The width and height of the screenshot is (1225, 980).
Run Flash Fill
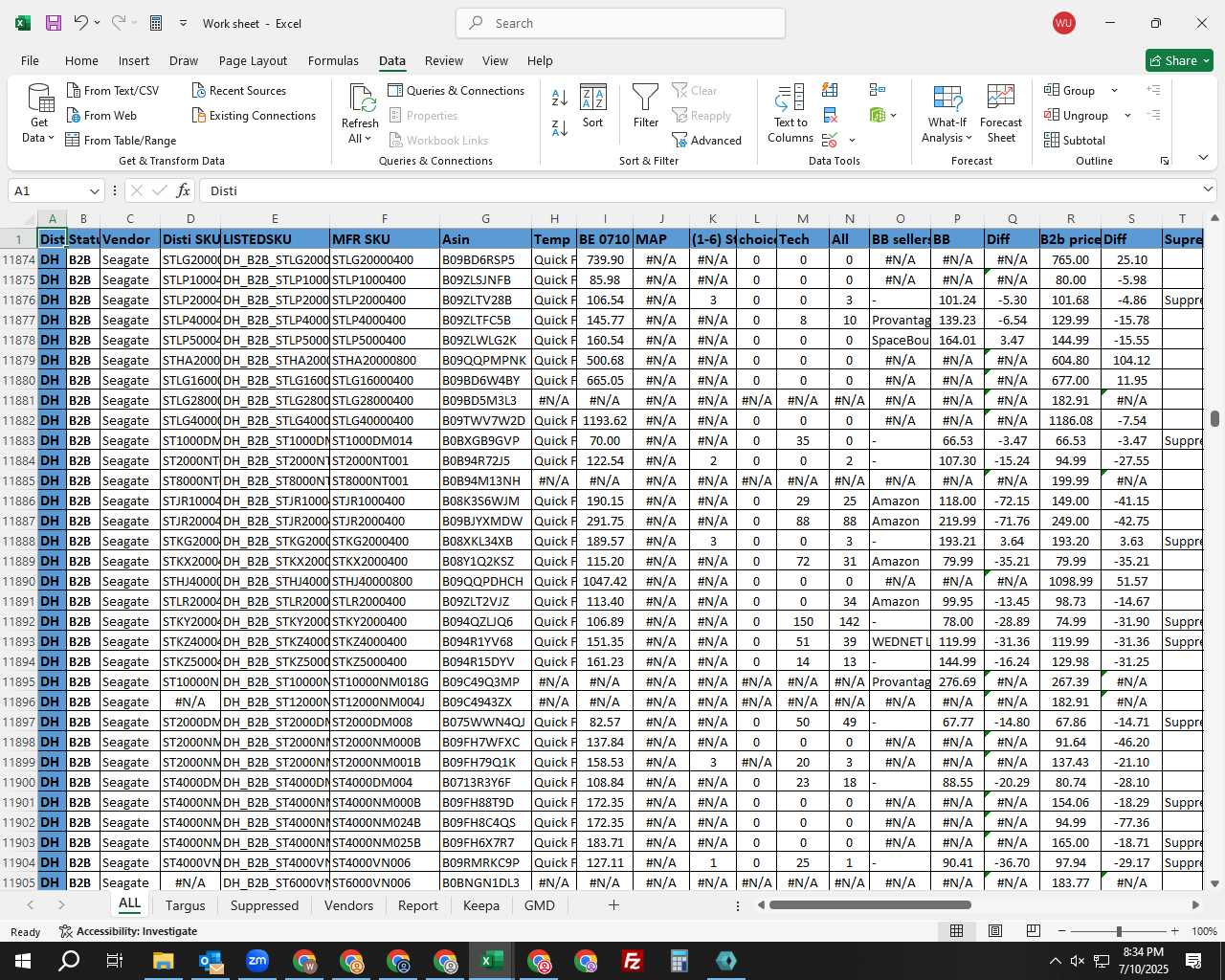[830, 90]
